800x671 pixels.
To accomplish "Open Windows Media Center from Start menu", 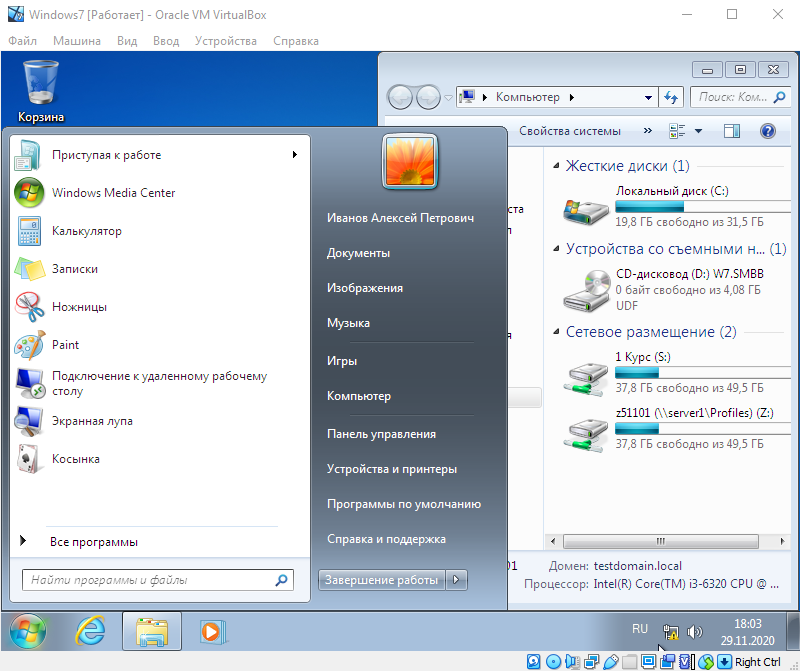I will click(112, 193).
